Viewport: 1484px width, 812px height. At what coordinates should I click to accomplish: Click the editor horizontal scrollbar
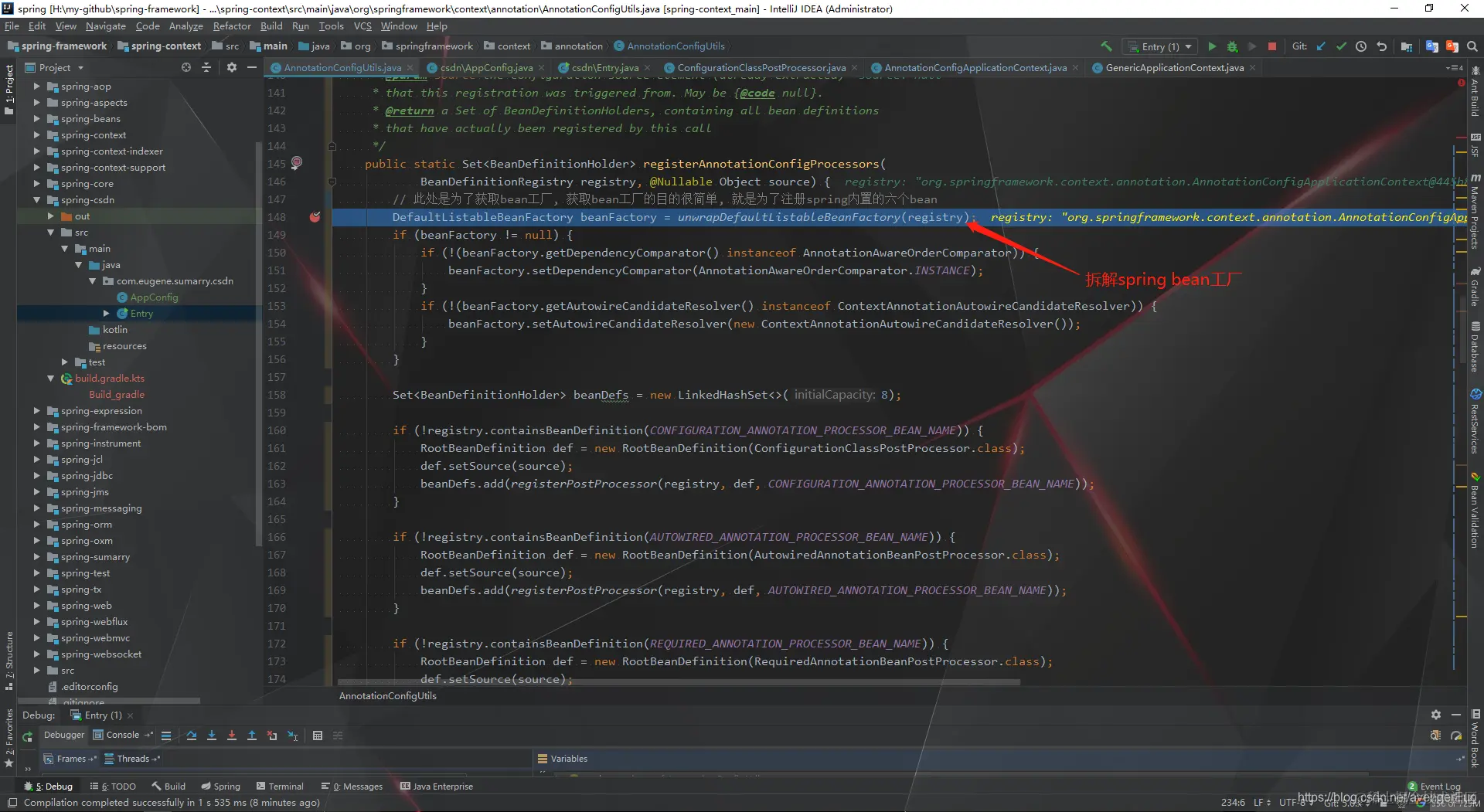click(x=679, y=682)
